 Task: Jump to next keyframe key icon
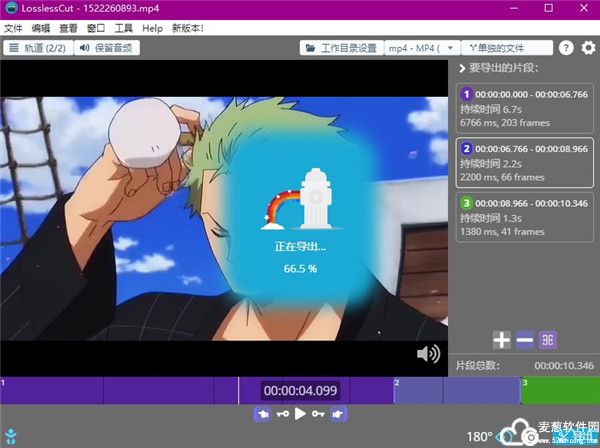click(318, 414)
